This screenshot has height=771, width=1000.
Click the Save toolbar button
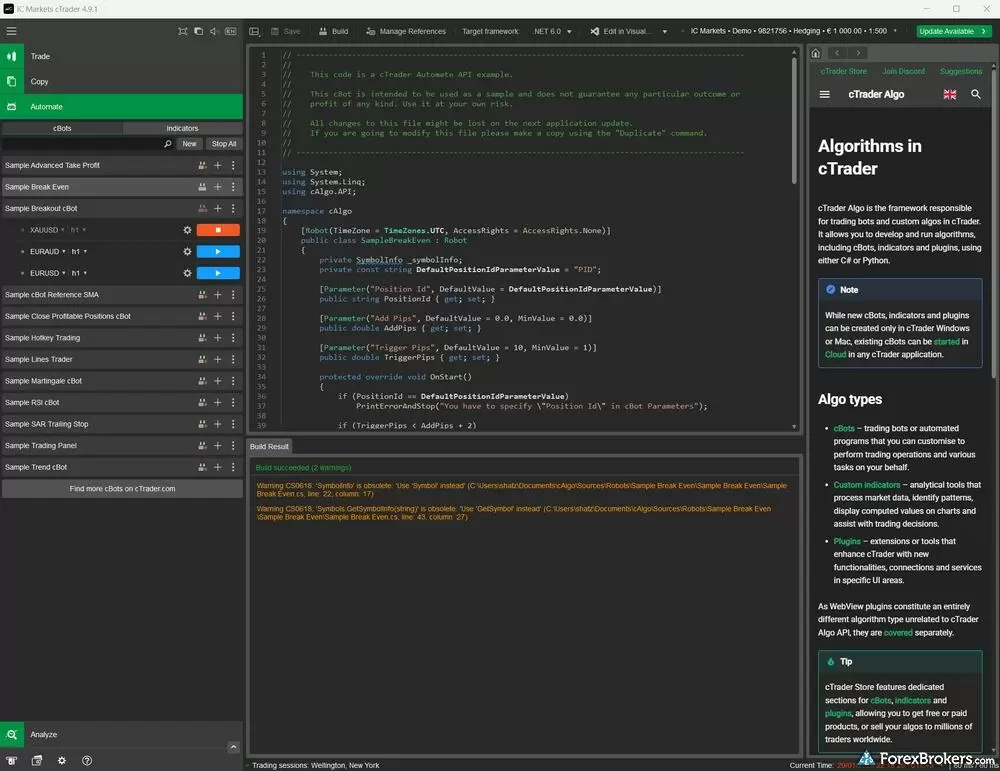(x=286, y=31)
